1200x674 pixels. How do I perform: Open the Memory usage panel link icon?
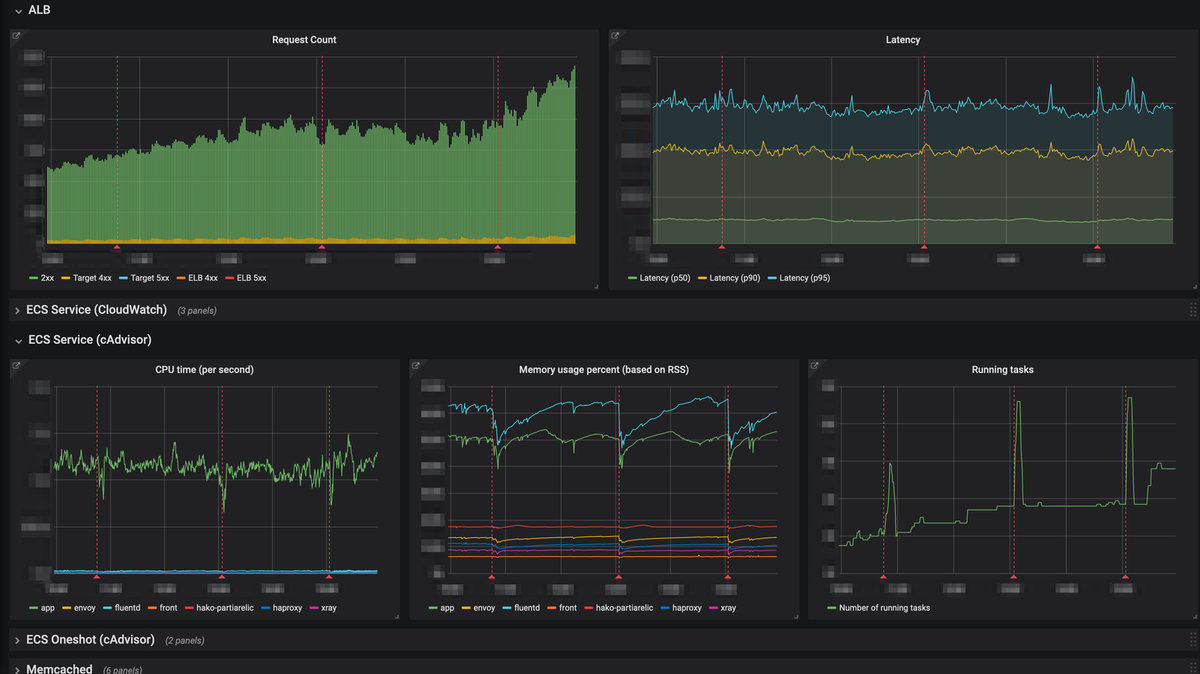point(416,365)
